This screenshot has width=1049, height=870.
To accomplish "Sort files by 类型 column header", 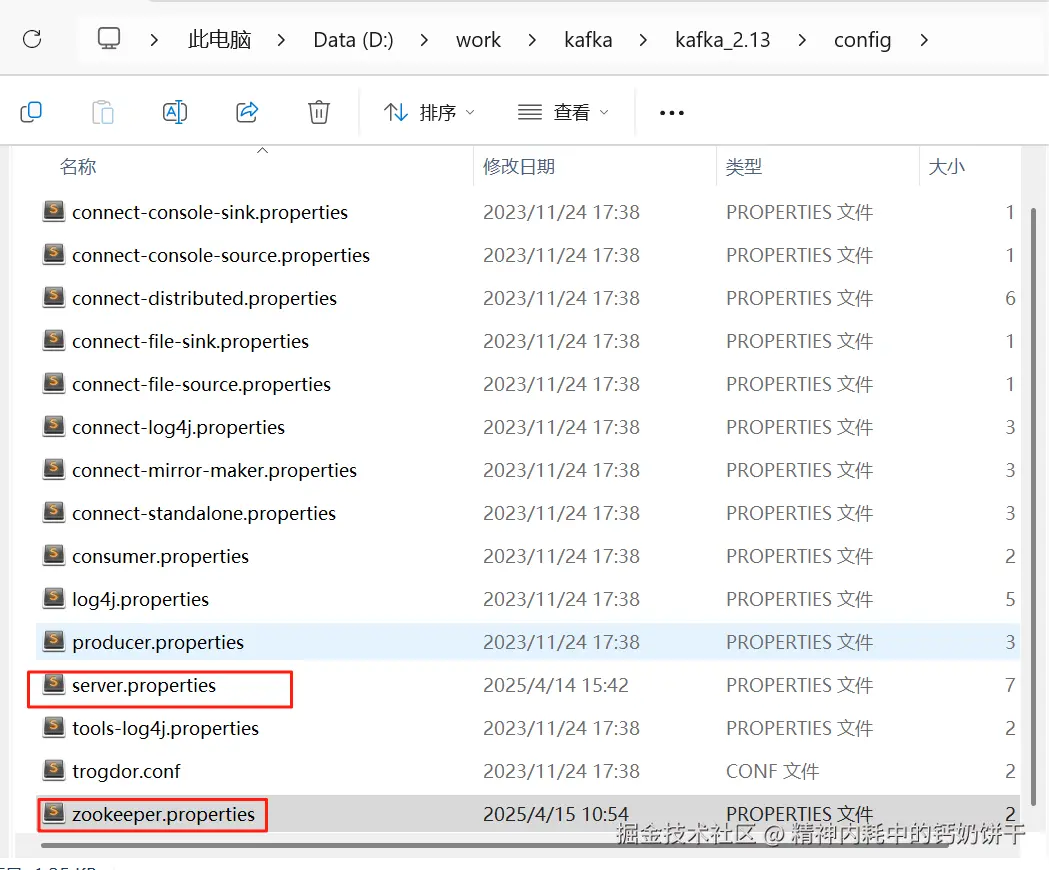I will 744,167.
